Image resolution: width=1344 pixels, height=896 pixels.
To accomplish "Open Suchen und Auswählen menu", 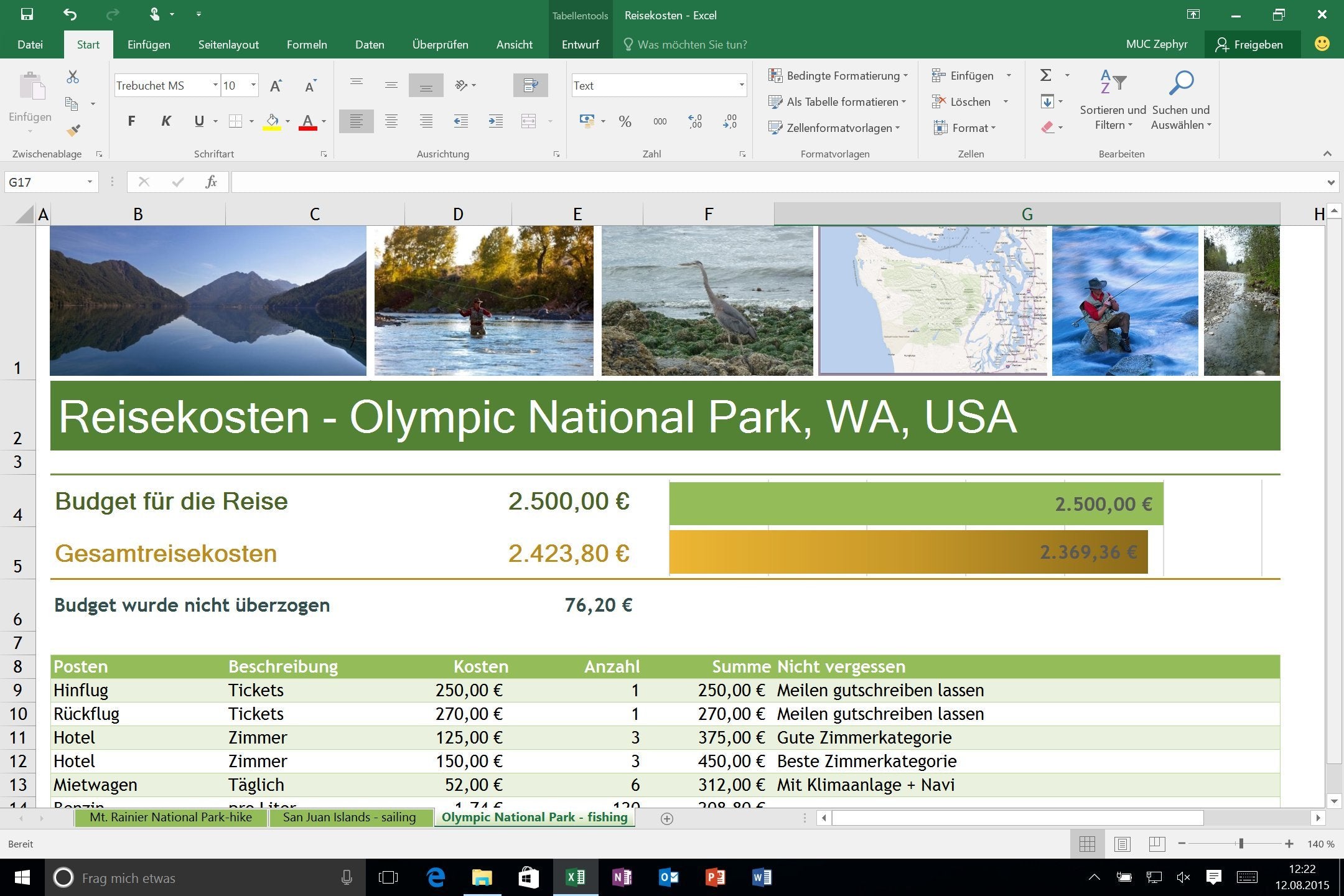I will 1181,101.
